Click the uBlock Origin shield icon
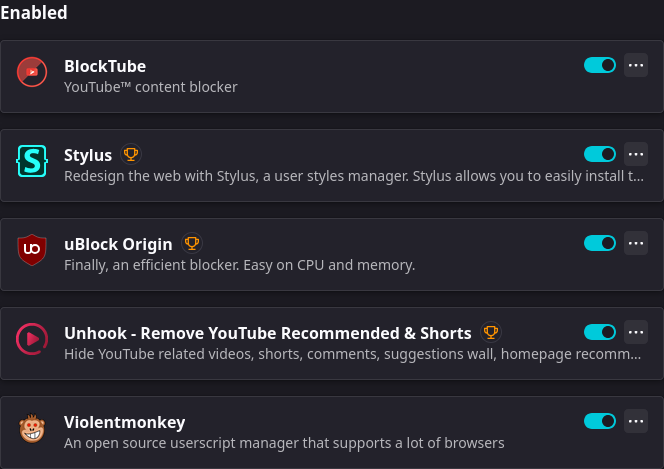The height and width of the screenshot is (469, 664). (x=32, y=250)
